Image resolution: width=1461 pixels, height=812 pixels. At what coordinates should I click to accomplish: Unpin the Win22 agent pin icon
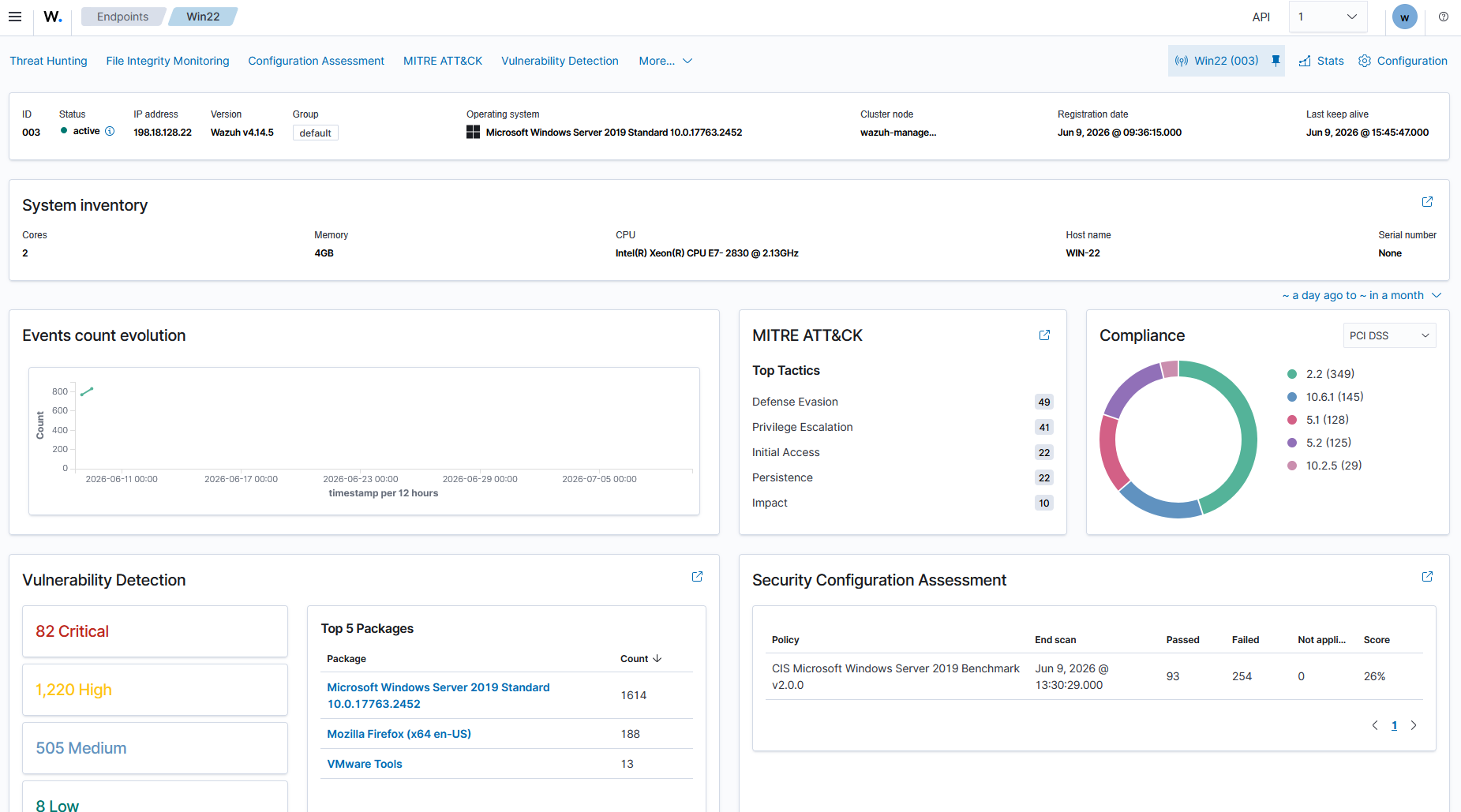point(1276,61)
